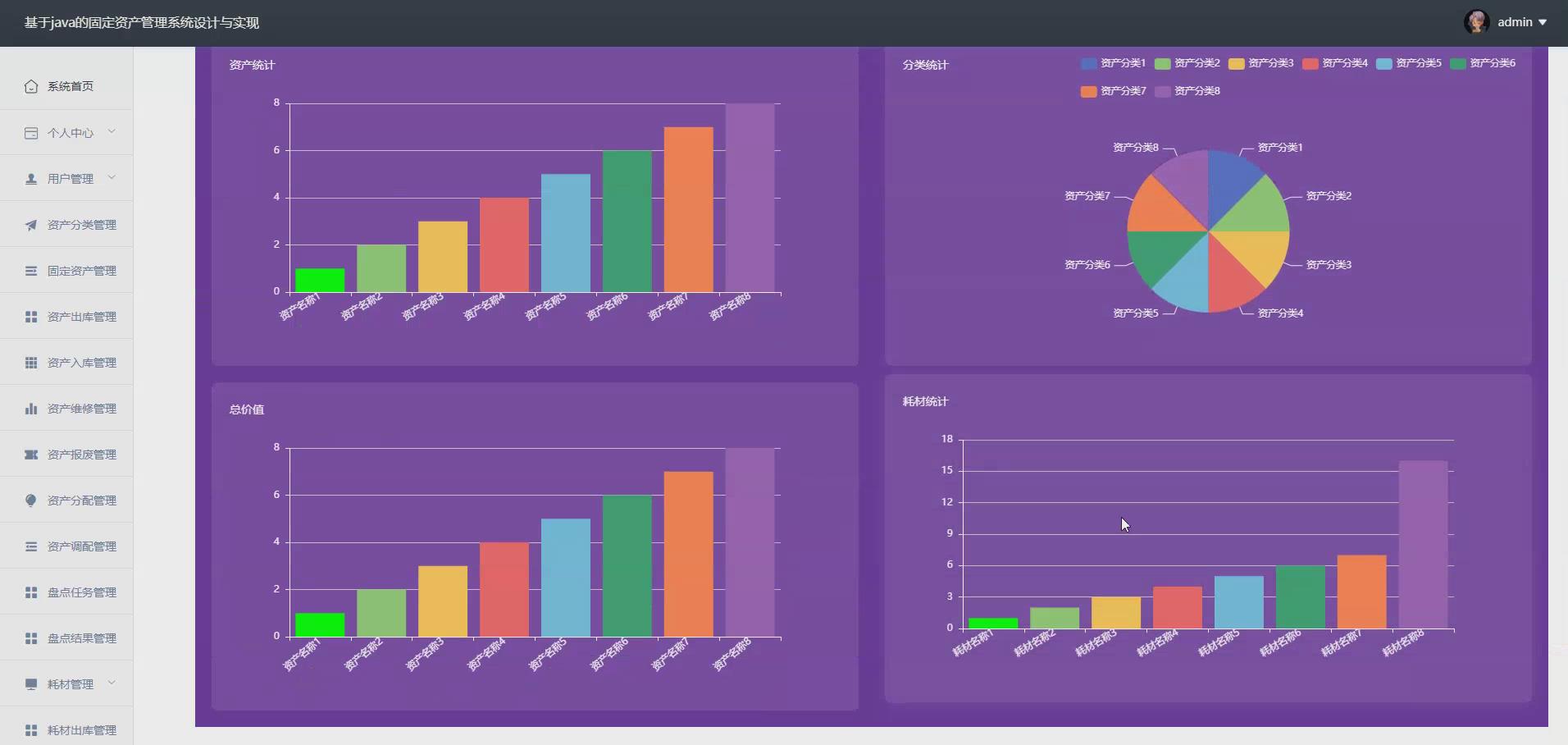
Task: Click the purple 资产名称8 bar in 资产统计
Action: [750, 198]
